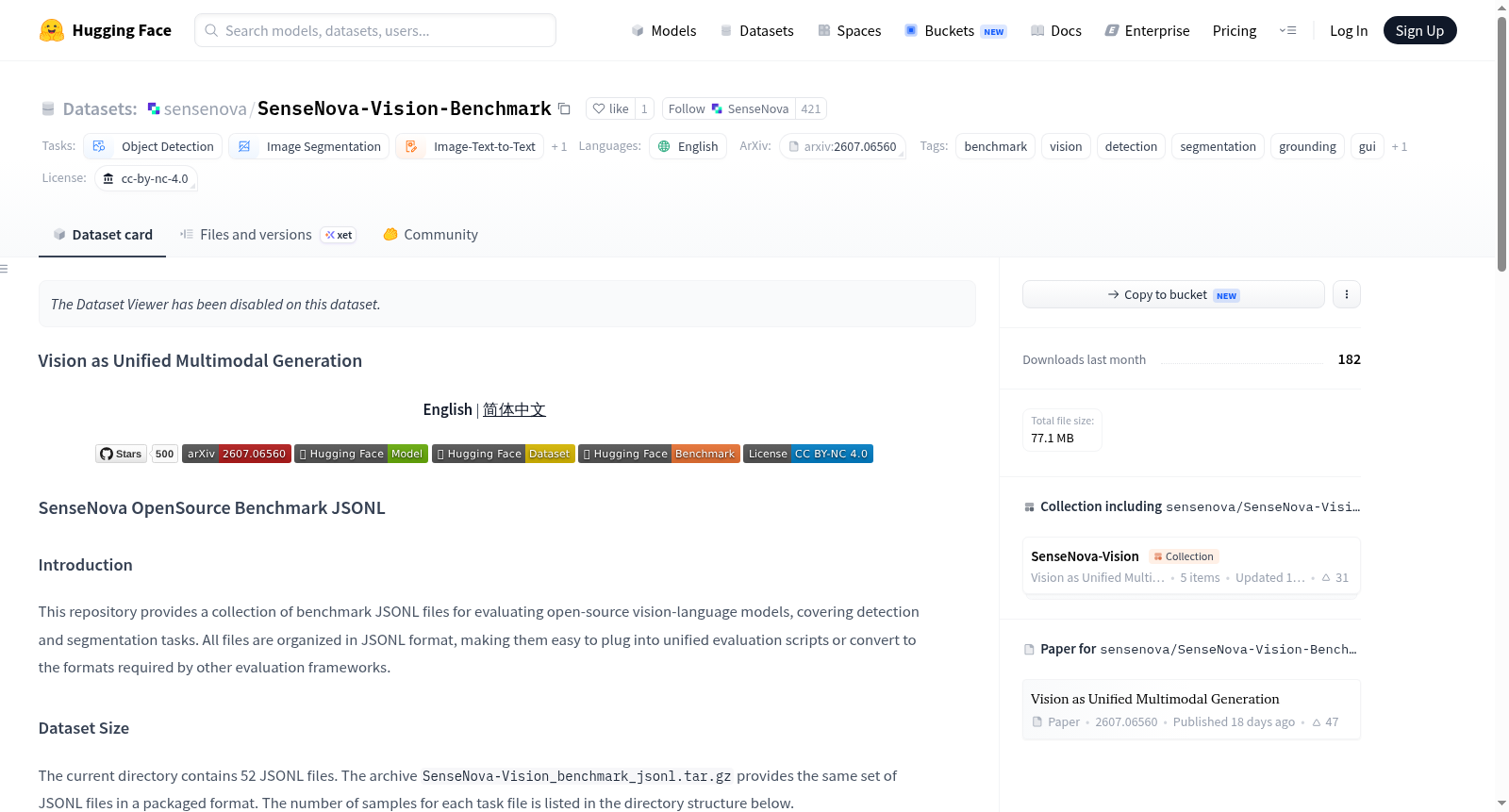The width and height of the screenshot is (1509, 812).
Task: Like the dataset
Action: [610, 108]
